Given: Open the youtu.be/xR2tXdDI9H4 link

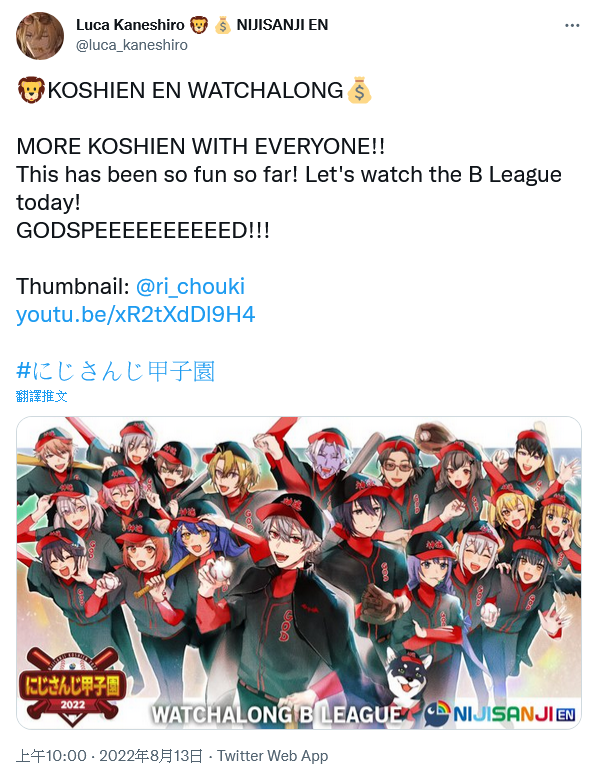Looking at the screenshot, I should [x=135, y=314].
